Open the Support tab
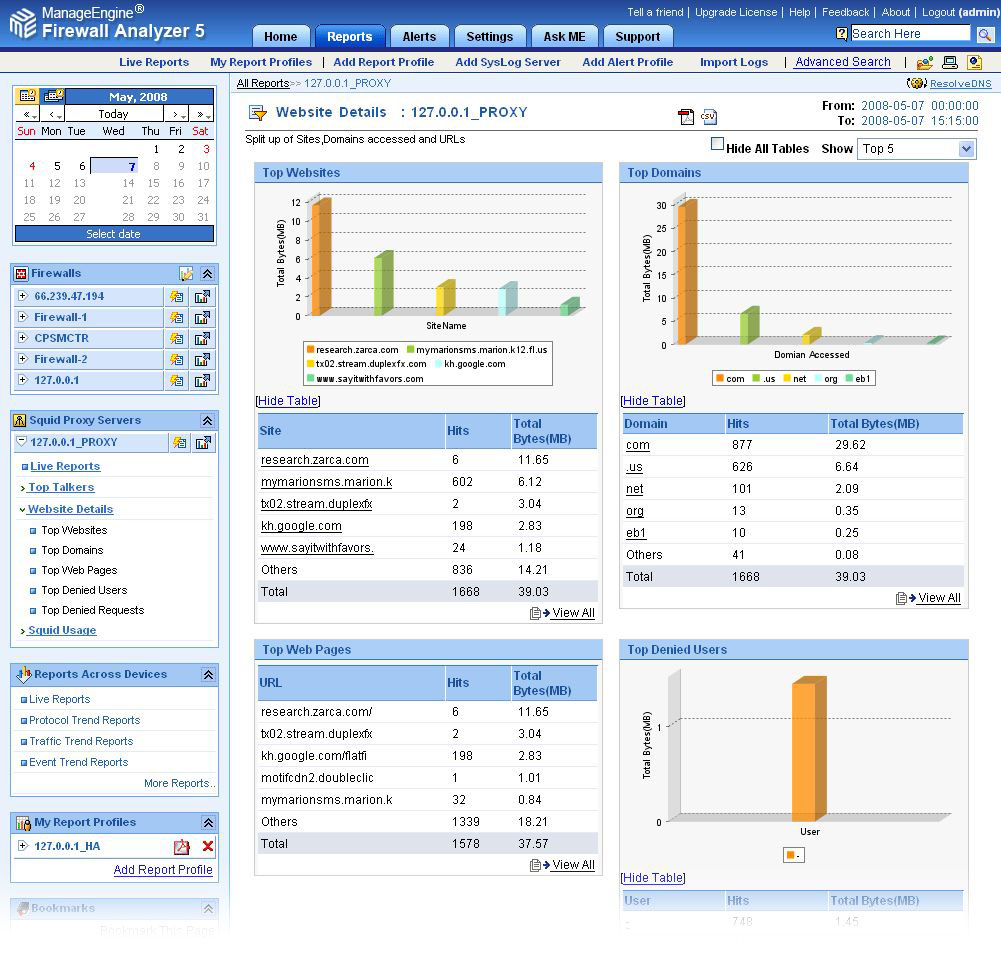 (638, 36)
